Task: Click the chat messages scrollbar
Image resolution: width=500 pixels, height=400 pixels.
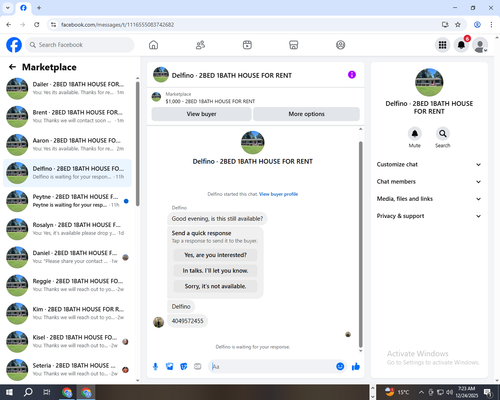Action: click(x=360, y=244)
